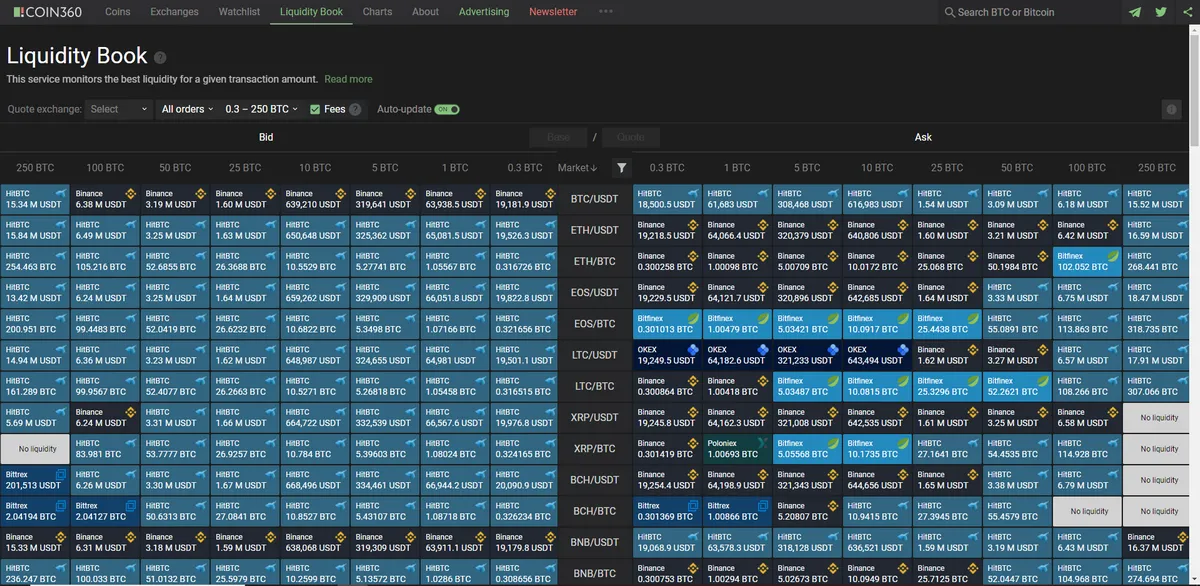This screenshot has height=586, width=1200.
Task: Click the Binance 64,066.4 USDT cell
Action: pyautogui.click(x=737, y=230)
